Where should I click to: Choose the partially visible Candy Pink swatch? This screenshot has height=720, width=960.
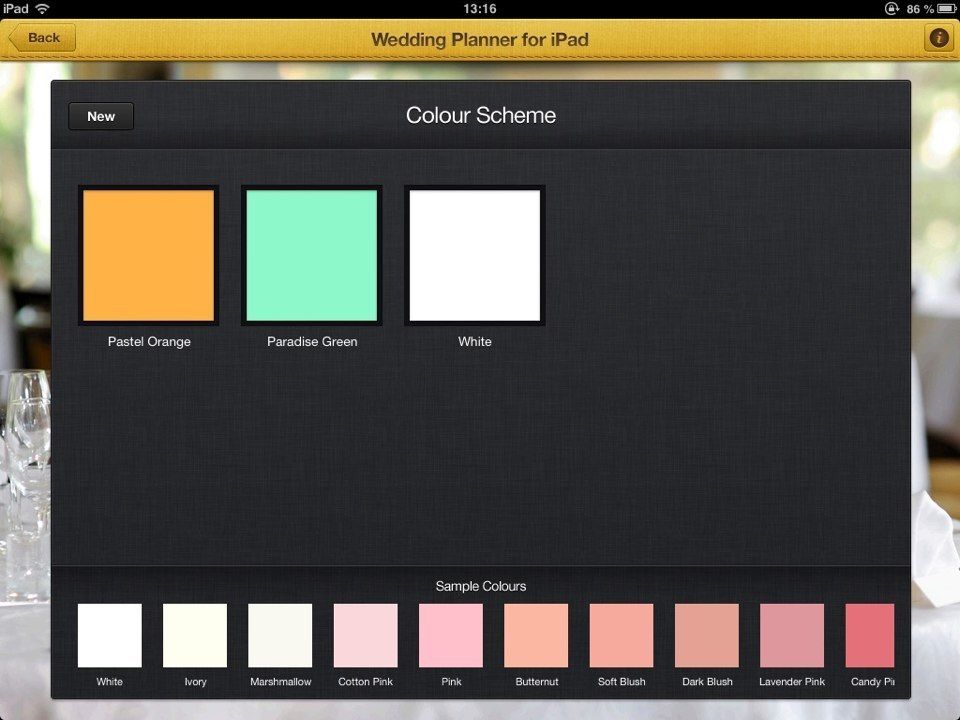[870, 635]
